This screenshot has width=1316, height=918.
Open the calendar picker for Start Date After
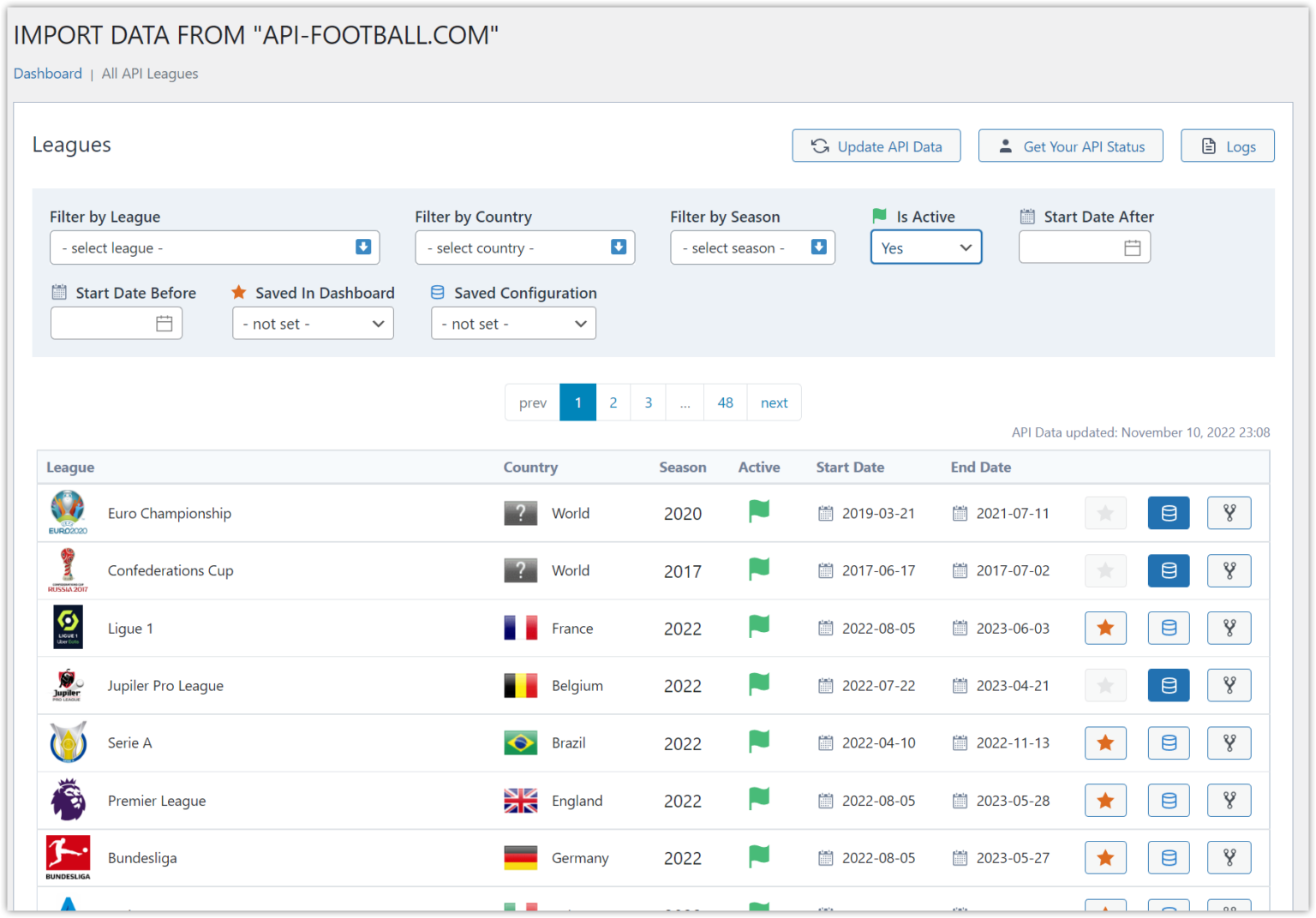(1133, 247)
